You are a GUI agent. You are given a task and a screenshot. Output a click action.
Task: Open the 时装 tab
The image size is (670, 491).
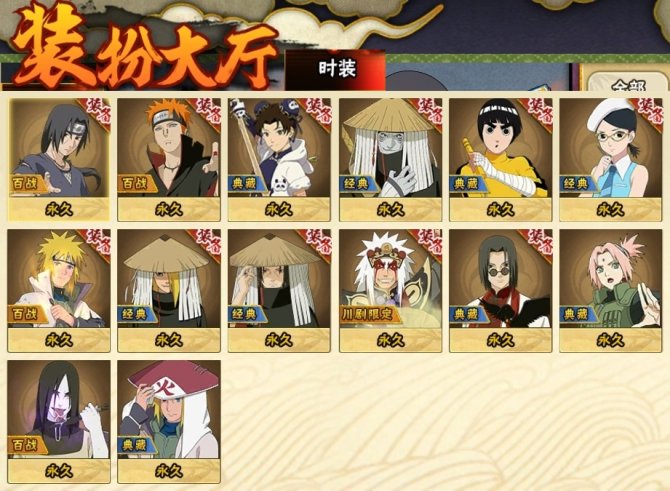tap(336, 70)
